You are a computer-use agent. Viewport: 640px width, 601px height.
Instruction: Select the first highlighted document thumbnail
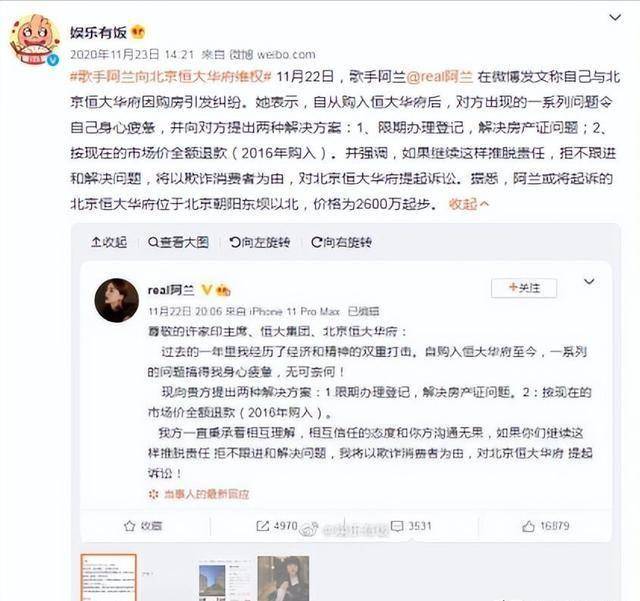tap(109, 577)
